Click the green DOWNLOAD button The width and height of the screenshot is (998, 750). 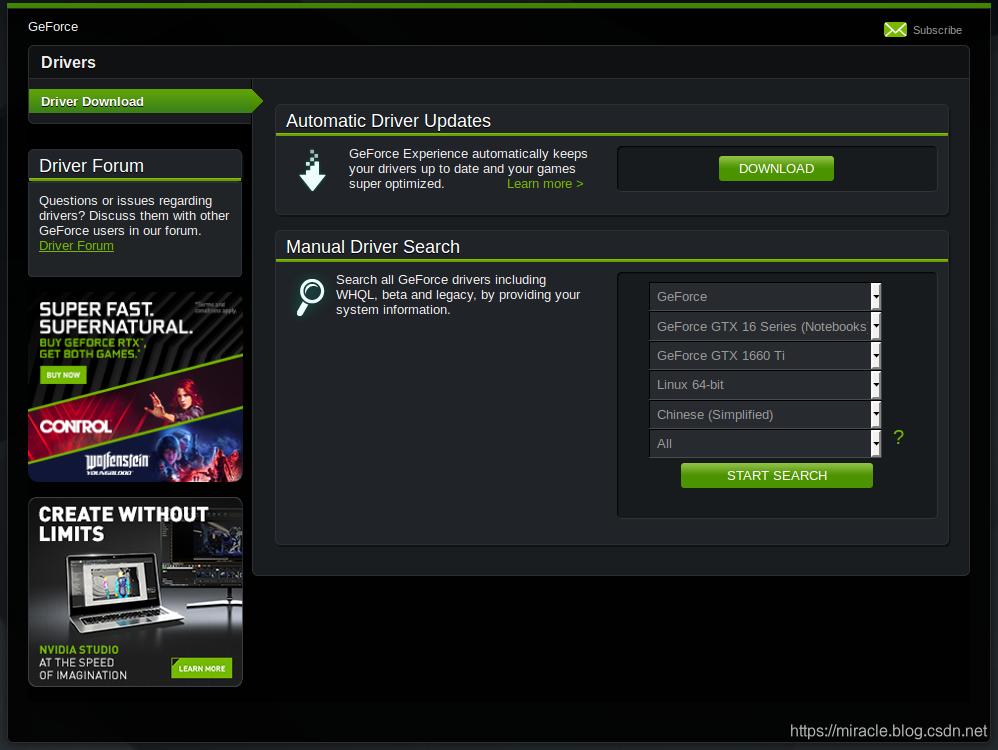point(776,169)
